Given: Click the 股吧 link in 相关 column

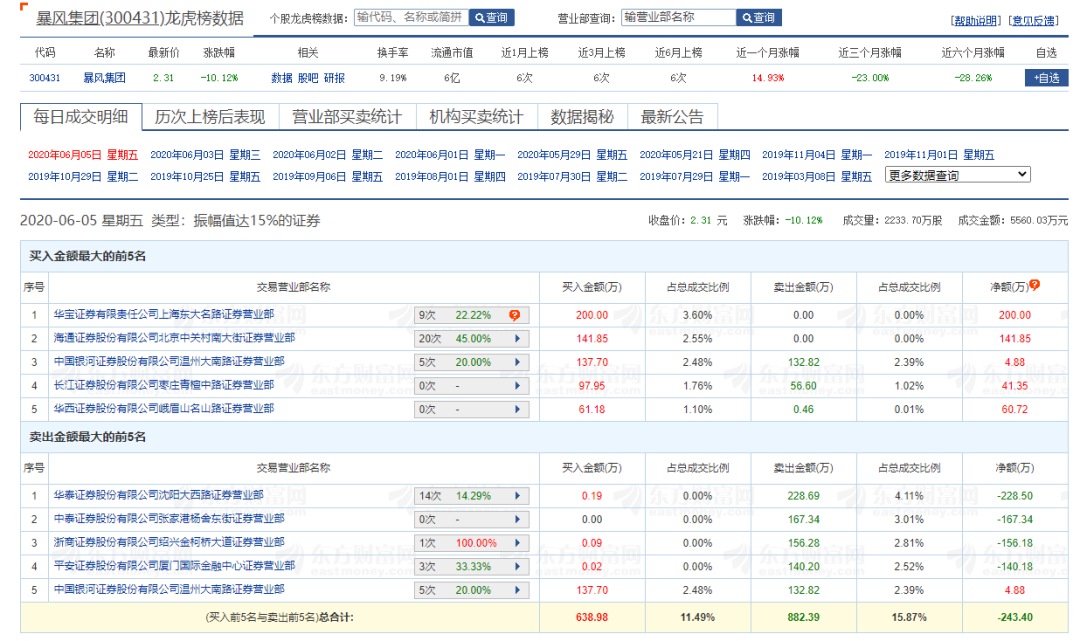Looking at the screenshot, I should [307, 77].
